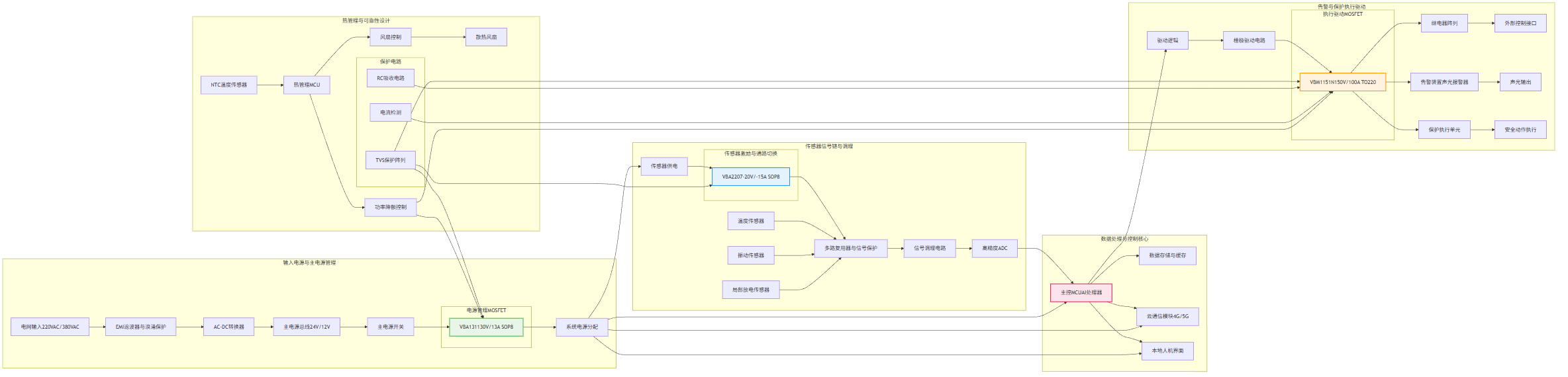1568x377 pixels.
Task: Select the 电流检测 node
Action: [x=391, y=112]
